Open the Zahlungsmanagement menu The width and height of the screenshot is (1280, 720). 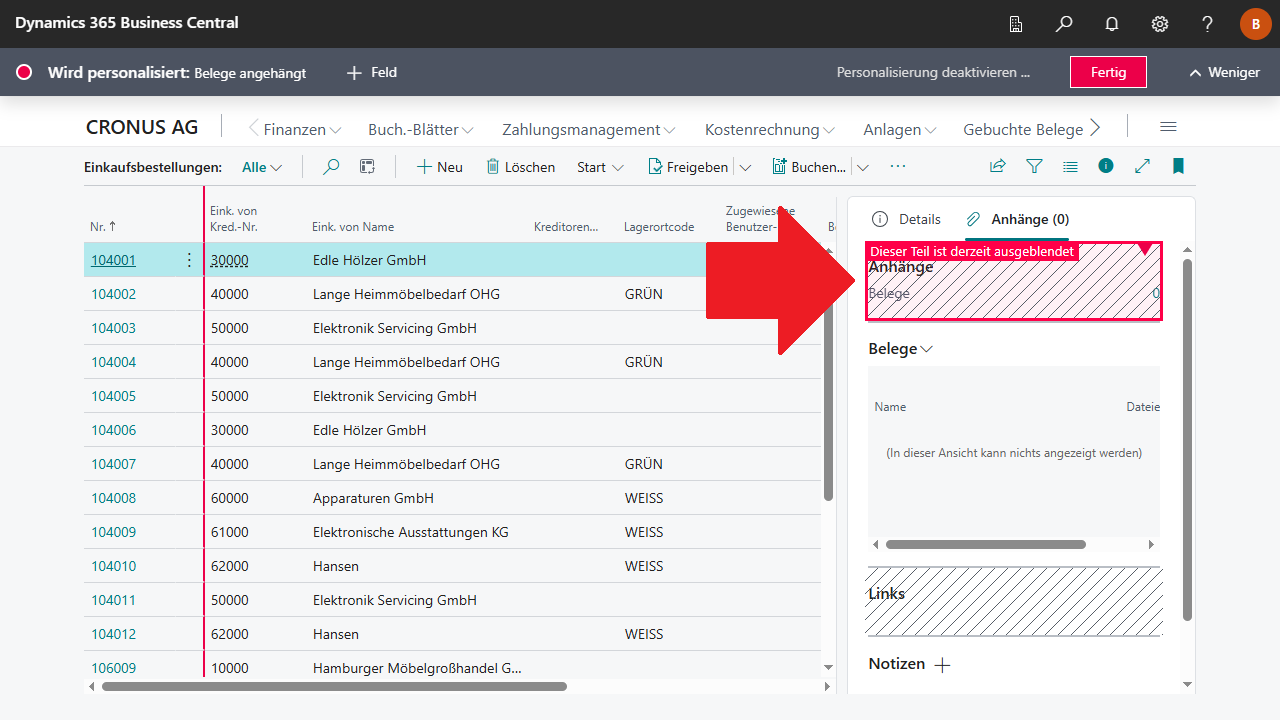(589, 129)
